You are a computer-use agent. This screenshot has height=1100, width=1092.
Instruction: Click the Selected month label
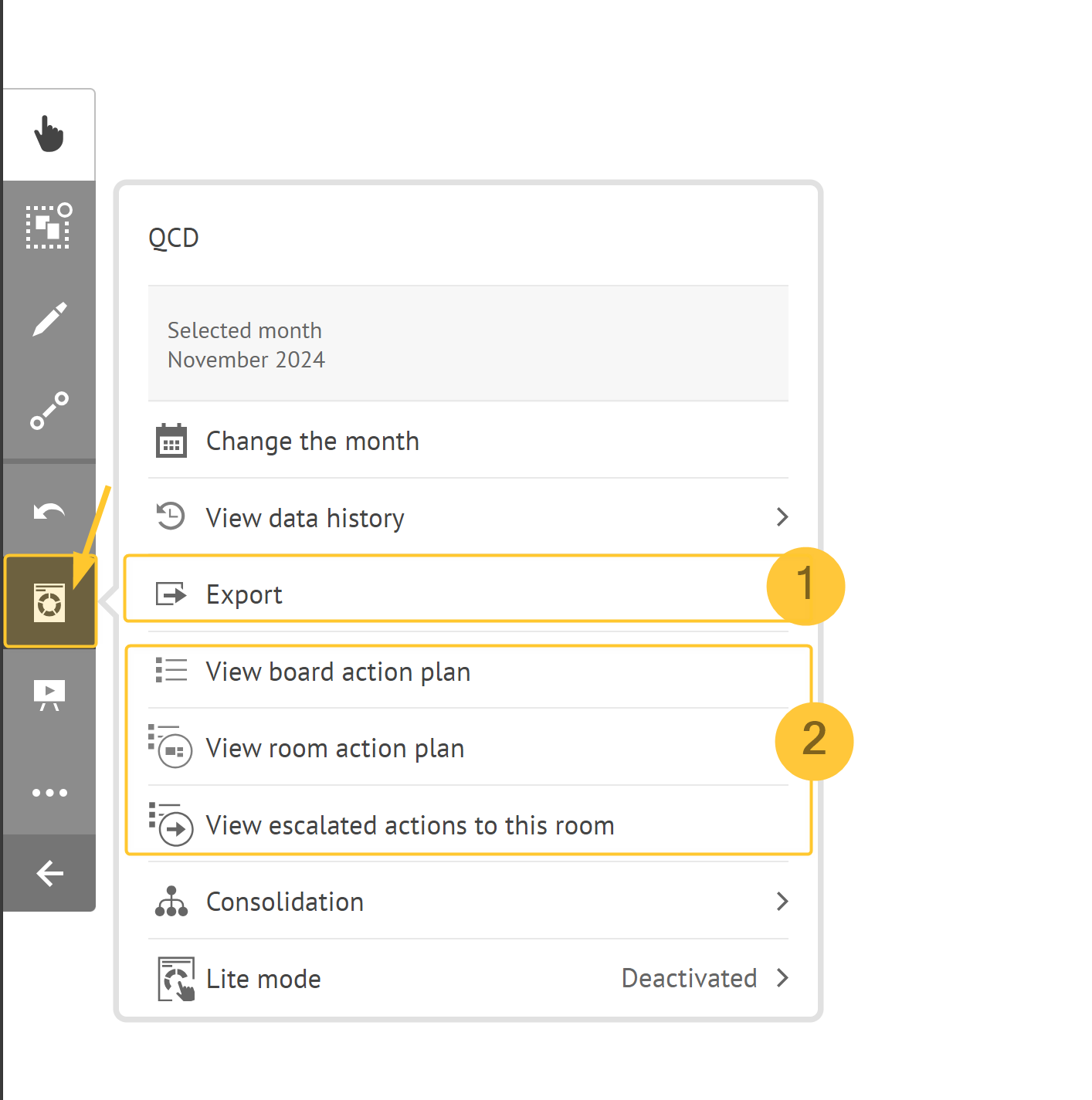tap(245, 330)
